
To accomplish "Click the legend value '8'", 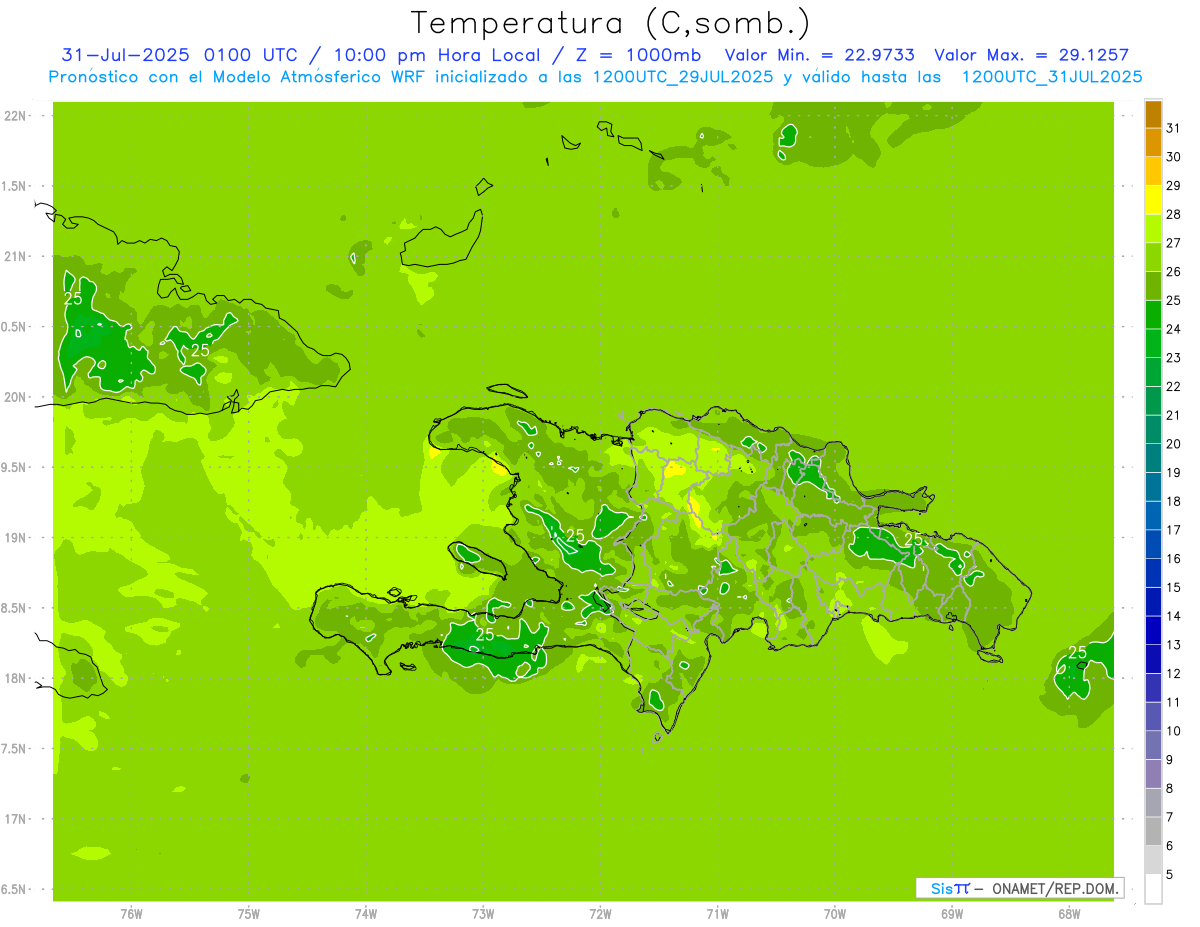I will (x=1169, y=788).
